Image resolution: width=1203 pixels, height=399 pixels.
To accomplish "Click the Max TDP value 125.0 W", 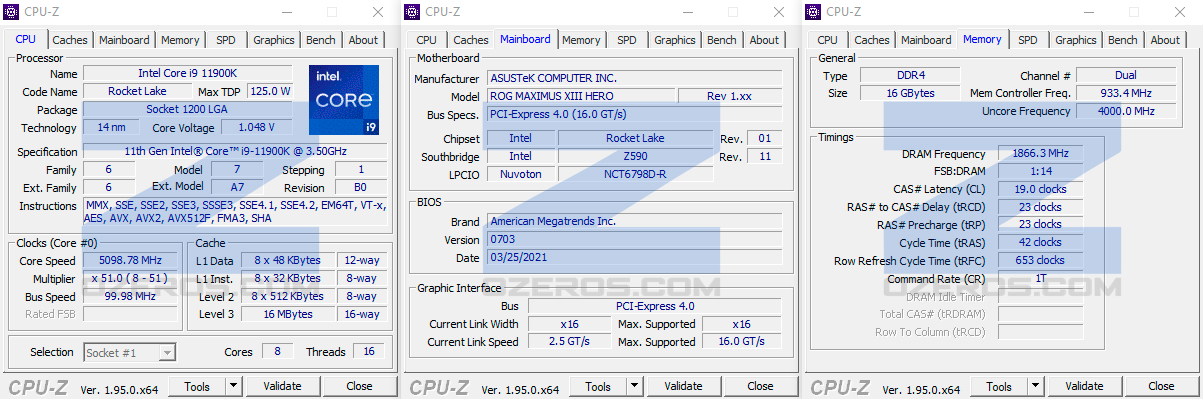I will [x=270, y=91].
